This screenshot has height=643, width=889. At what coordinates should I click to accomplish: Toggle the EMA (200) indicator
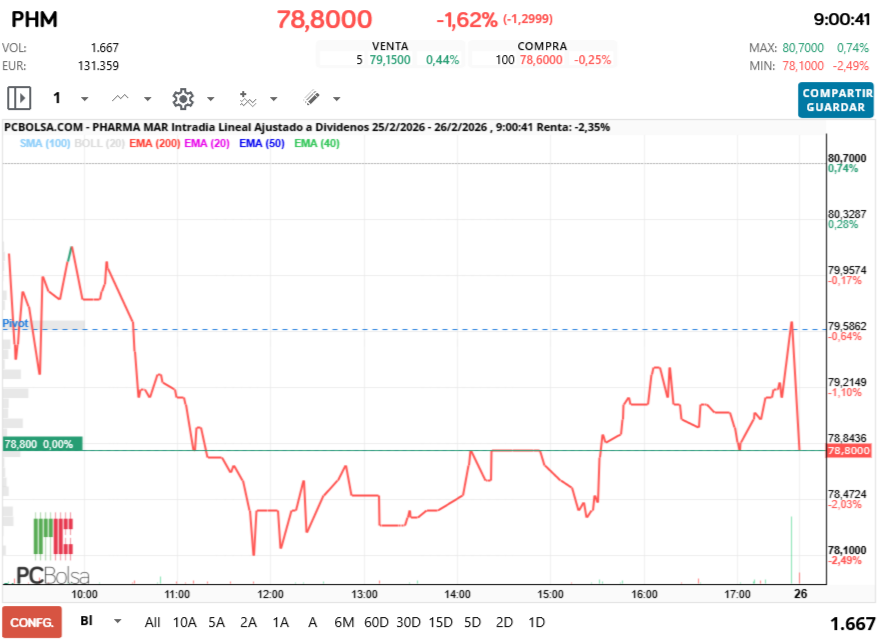[x=153, y=142]
